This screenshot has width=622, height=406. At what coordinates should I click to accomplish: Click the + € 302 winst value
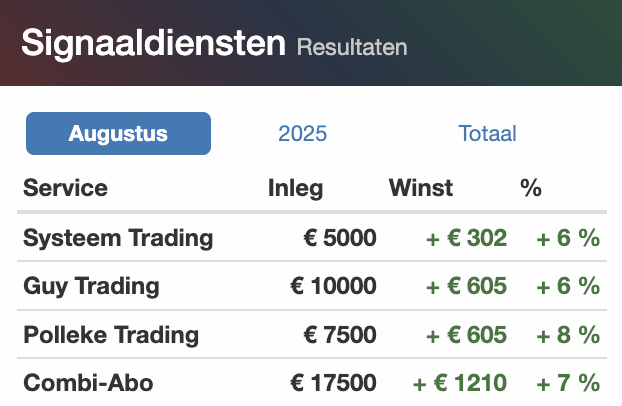click(466, 238)
